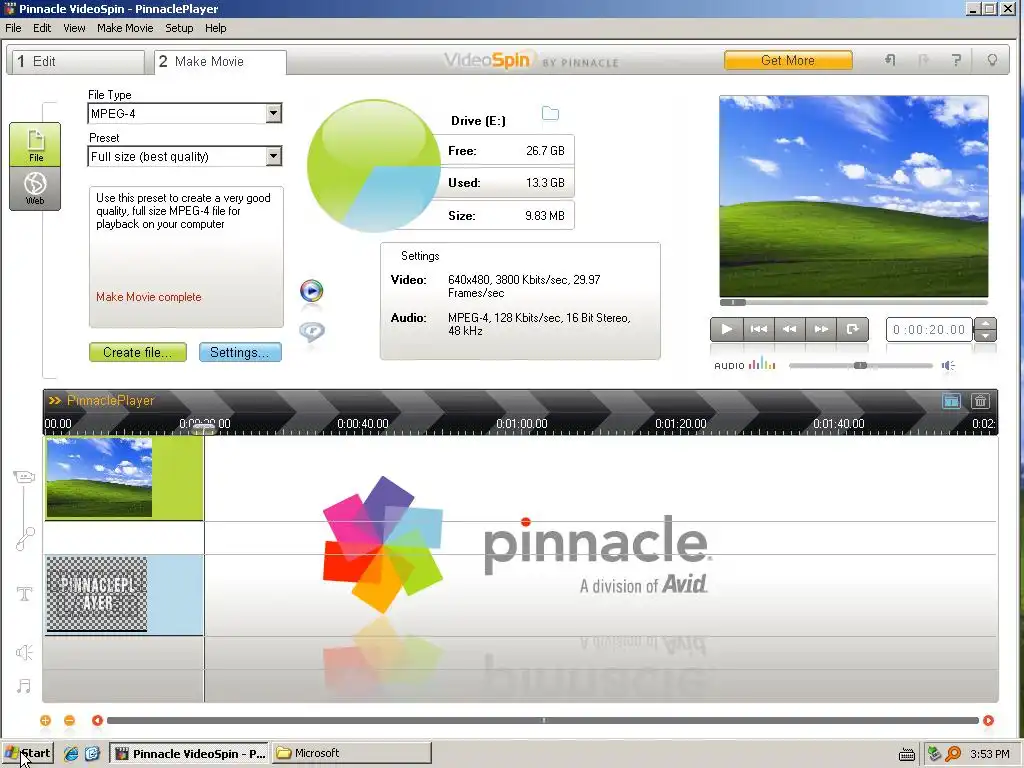Zoom out timeline with minus icon
This screenshot has width=1024, height=768.
tap(69, 720)
